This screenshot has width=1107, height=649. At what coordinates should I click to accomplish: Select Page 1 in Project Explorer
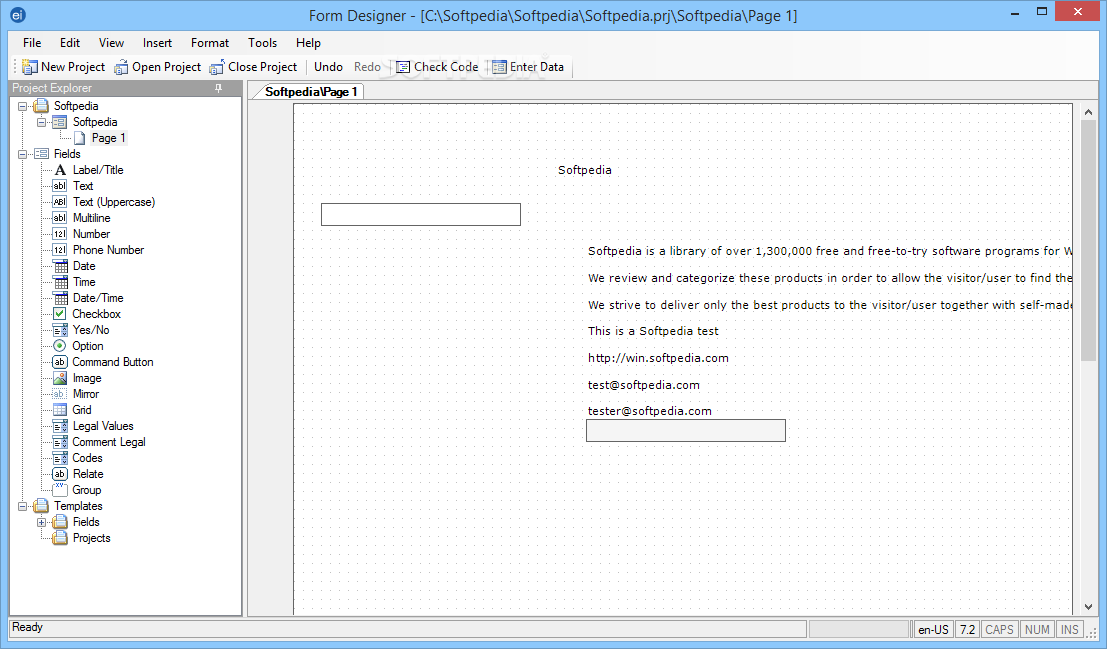click(108, 138)
